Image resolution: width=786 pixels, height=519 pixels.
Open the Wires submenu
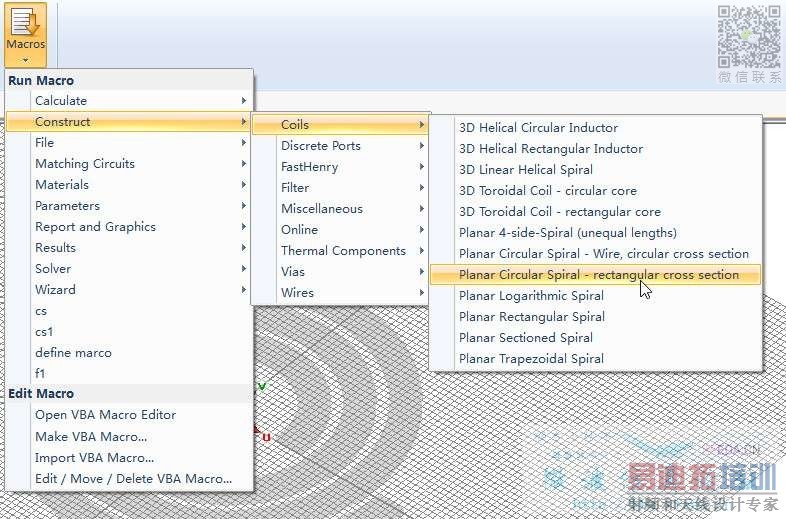pyautogui.click(x=340, y=293)
